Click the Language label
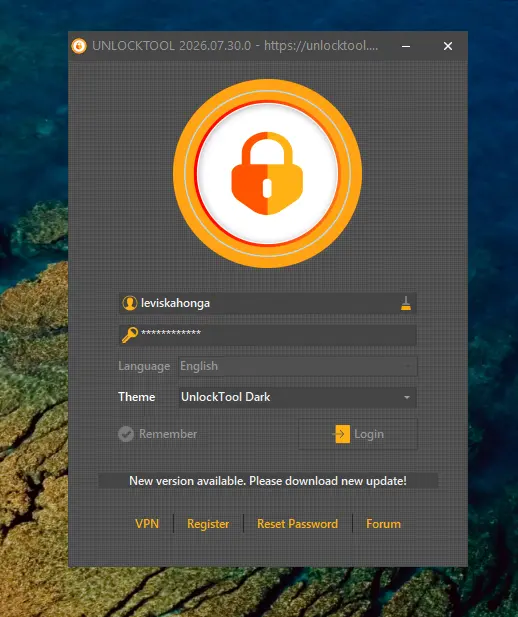 [144, 366]
